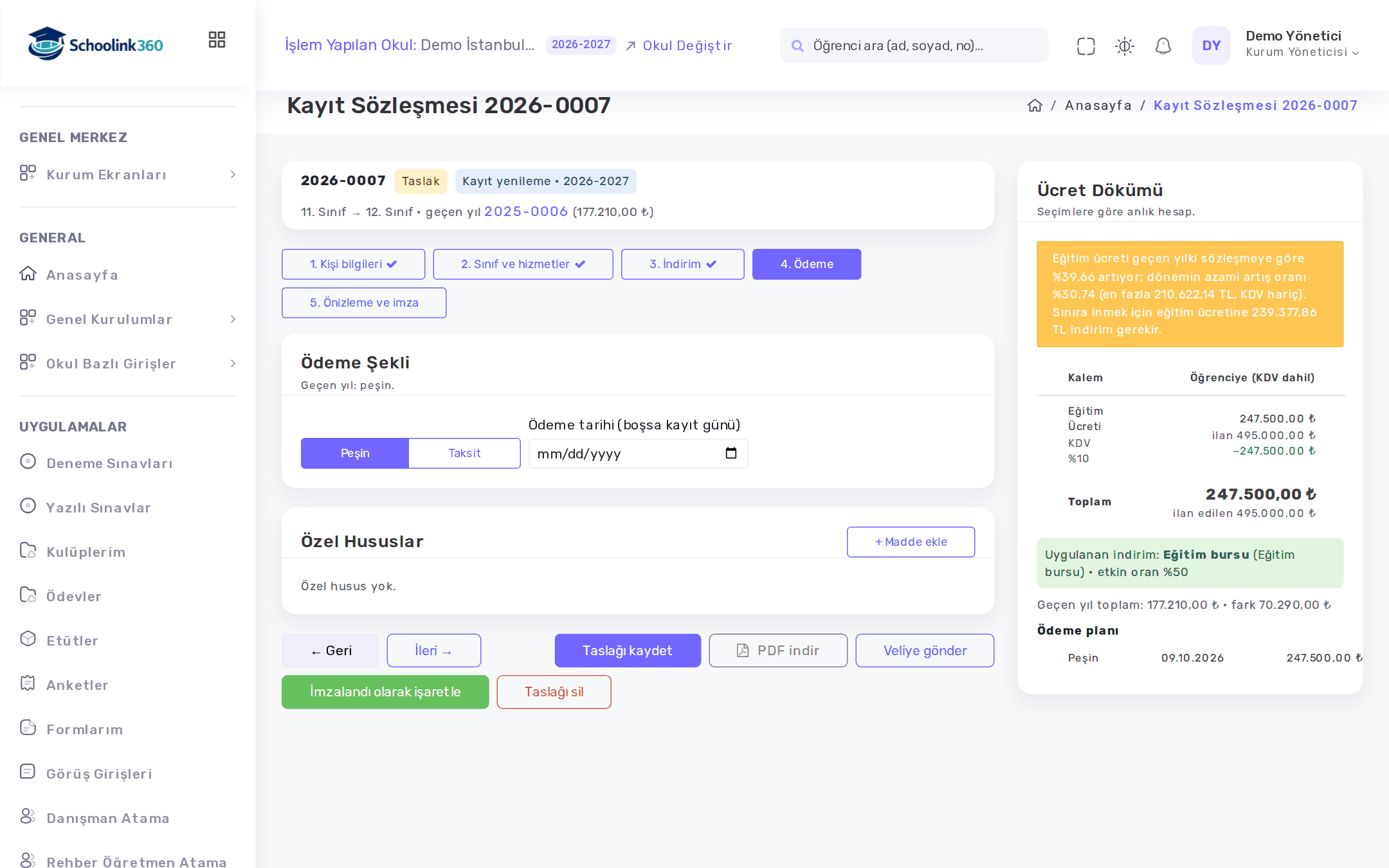Switch theme with the sun icon
The width and height of the screenshot is (1389, 868).
(1124, 46)
